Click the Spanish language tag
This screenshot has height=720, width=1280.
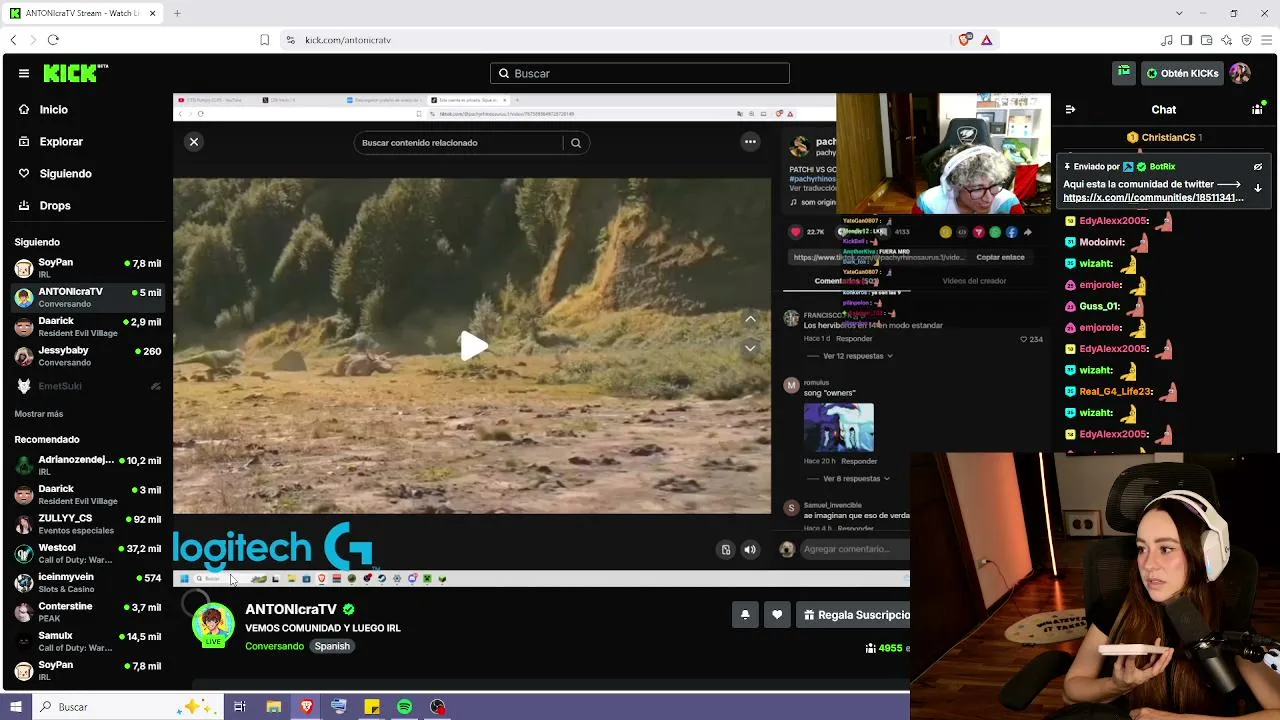click(x=332, y=646)
